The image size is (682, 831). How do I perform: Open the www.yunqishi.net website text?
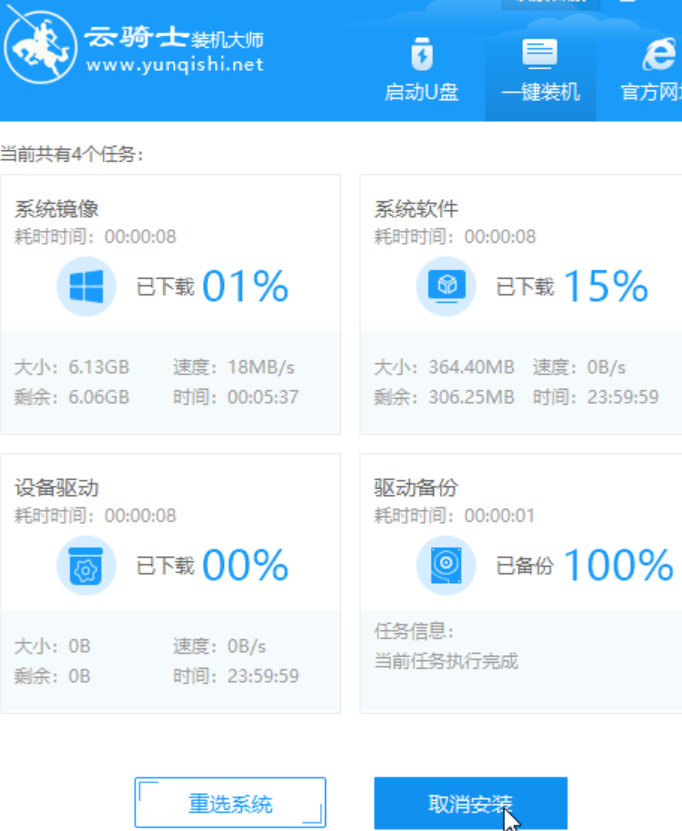click(x=175, y=65)
